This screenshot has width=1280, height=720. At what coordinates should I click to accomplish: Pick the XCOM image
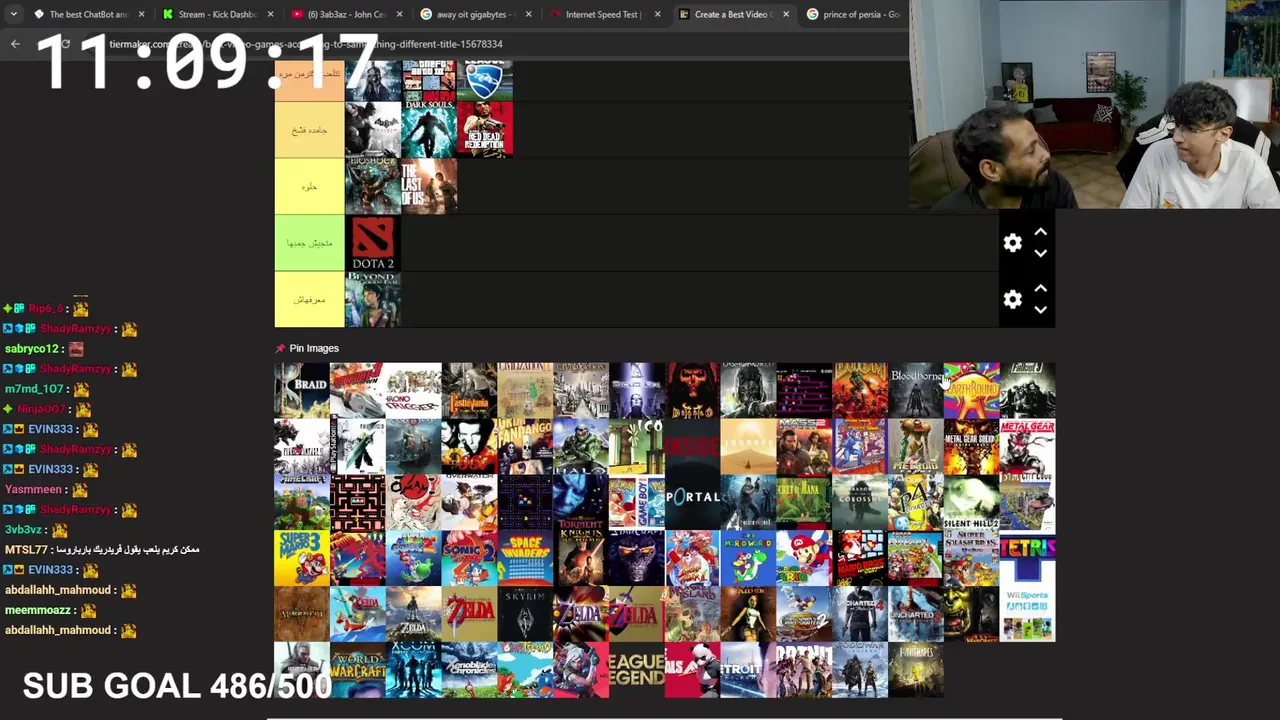tap(414, 670)
